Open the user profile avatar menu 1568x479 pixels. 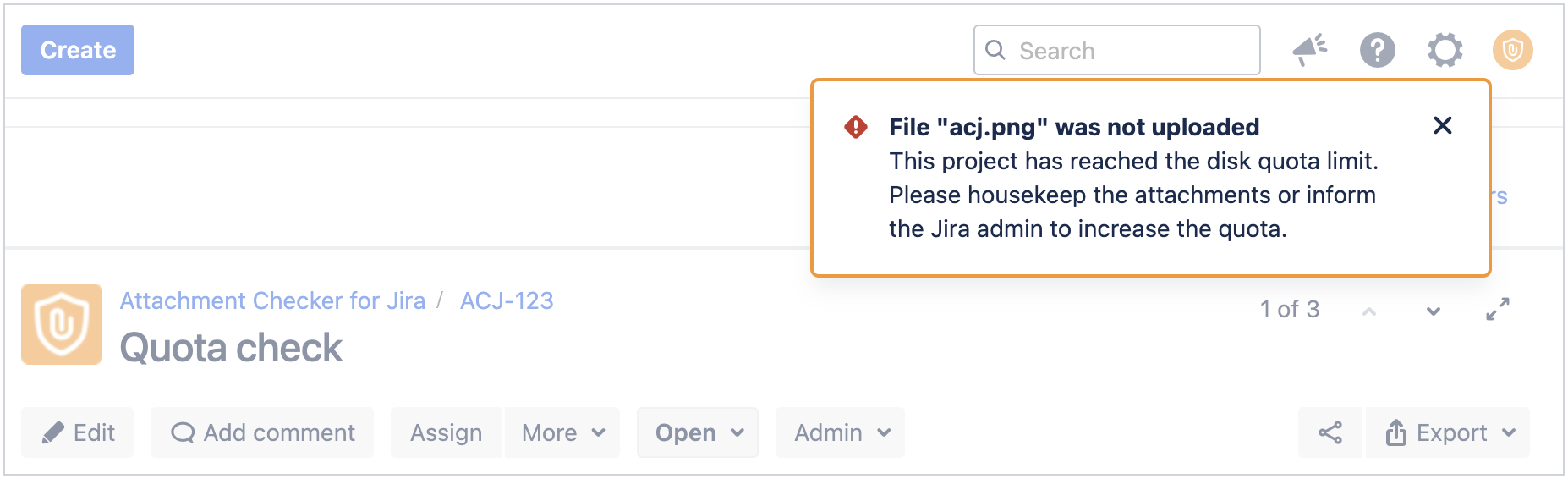pos(1512,50)
